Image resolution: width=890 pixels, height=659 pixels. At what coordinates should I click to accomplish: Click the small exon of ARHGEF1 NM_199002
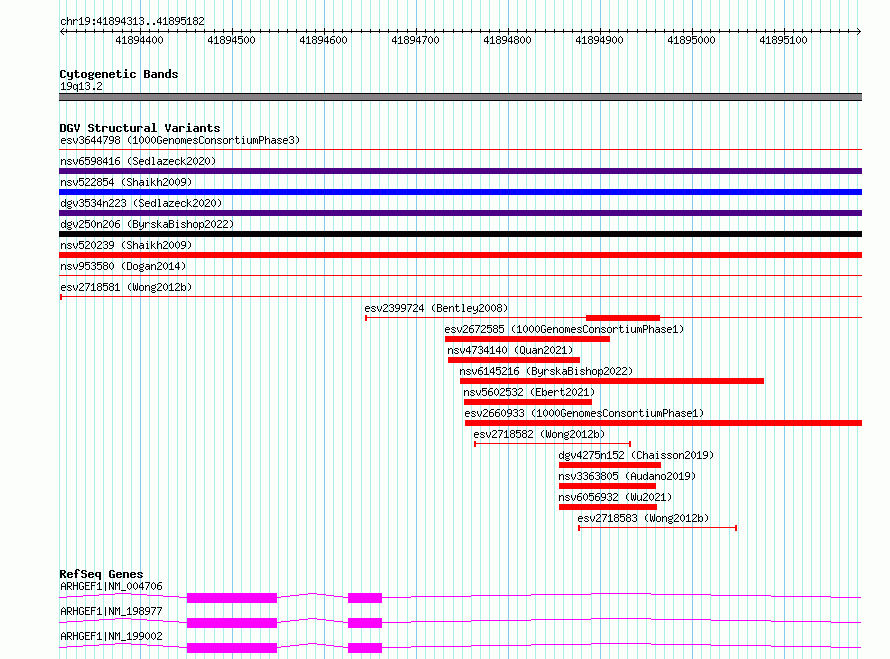[x=365, y=648]
